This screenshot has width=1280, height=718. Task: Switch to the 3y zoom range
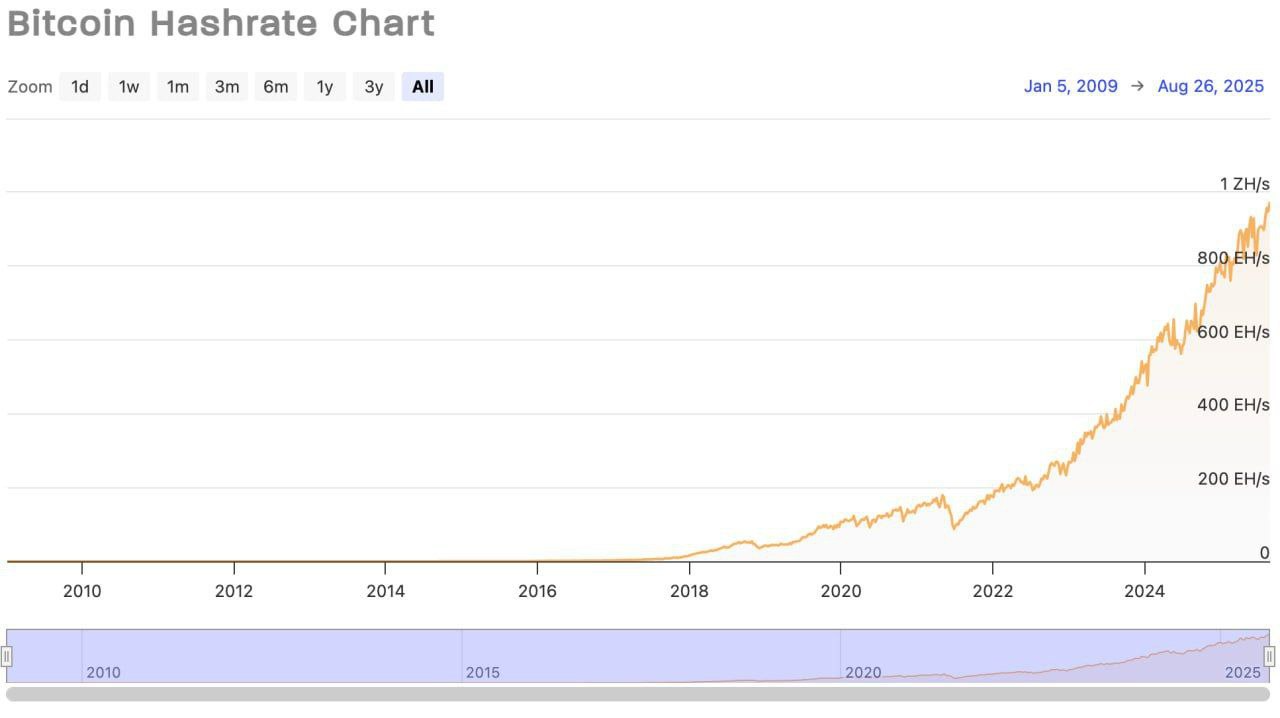tap(373, 86)
